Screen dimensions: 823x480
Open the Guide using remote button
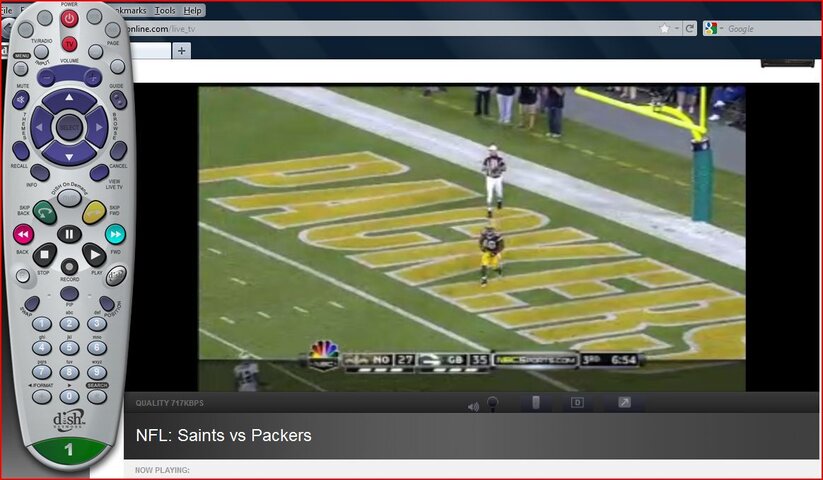(118, 99)
